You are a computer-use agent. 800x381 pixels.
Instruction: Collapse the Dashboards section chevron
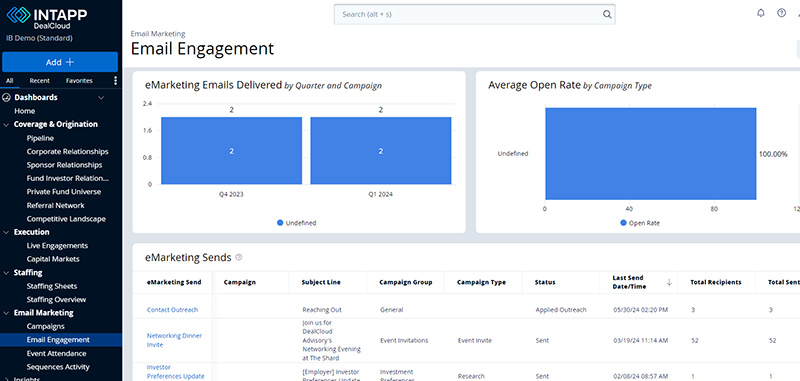point(101,97)
